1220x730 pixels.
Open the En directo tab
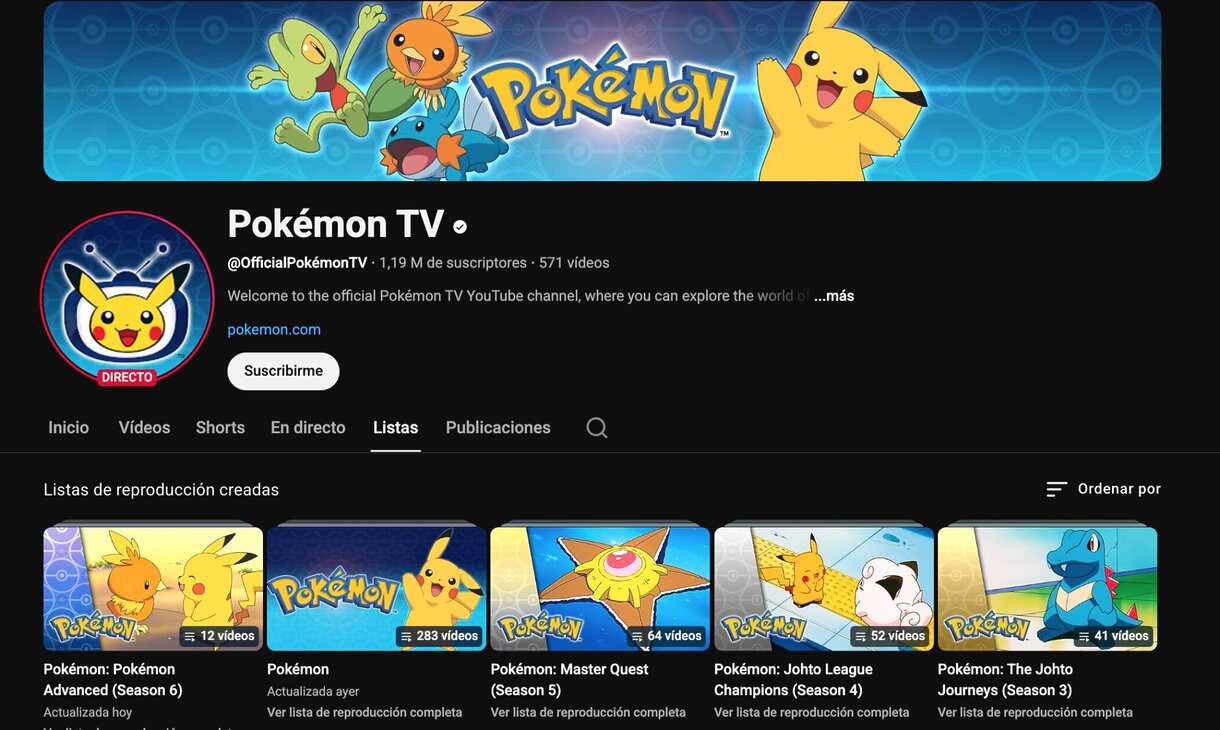tap(308, 427)
